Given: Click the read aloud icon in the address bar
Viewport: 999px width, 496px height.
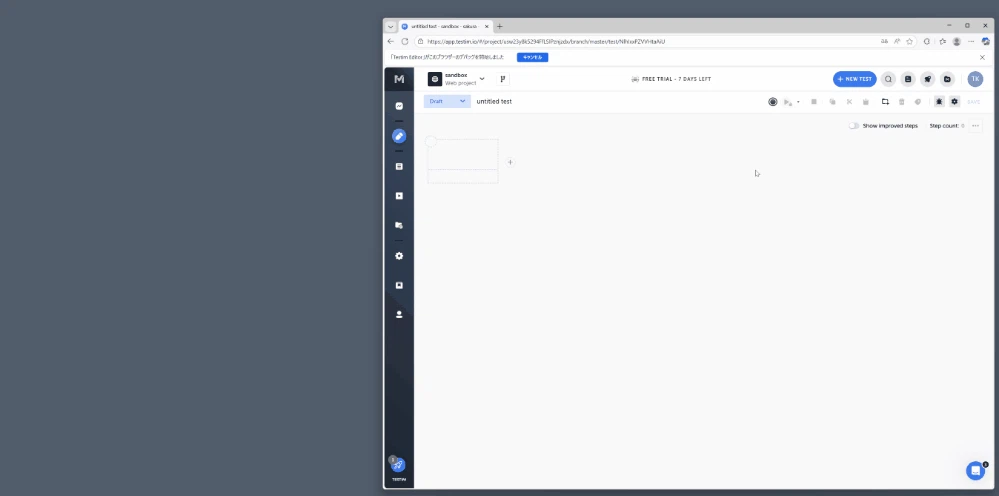Looking at the screenshot, I should [x=897, y=41].
